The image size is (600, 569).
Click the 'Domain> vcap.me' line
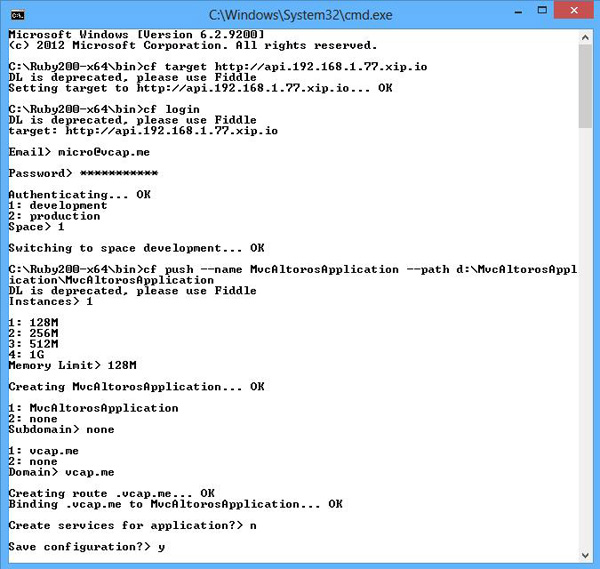click(x=61, y=472)
